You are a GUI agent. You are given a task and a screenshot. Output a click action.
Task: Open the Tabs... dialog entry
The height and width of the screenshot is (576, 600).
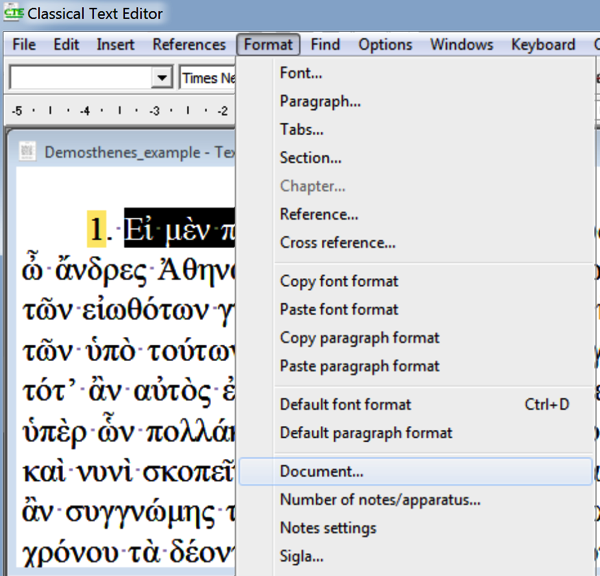point(302,129)
